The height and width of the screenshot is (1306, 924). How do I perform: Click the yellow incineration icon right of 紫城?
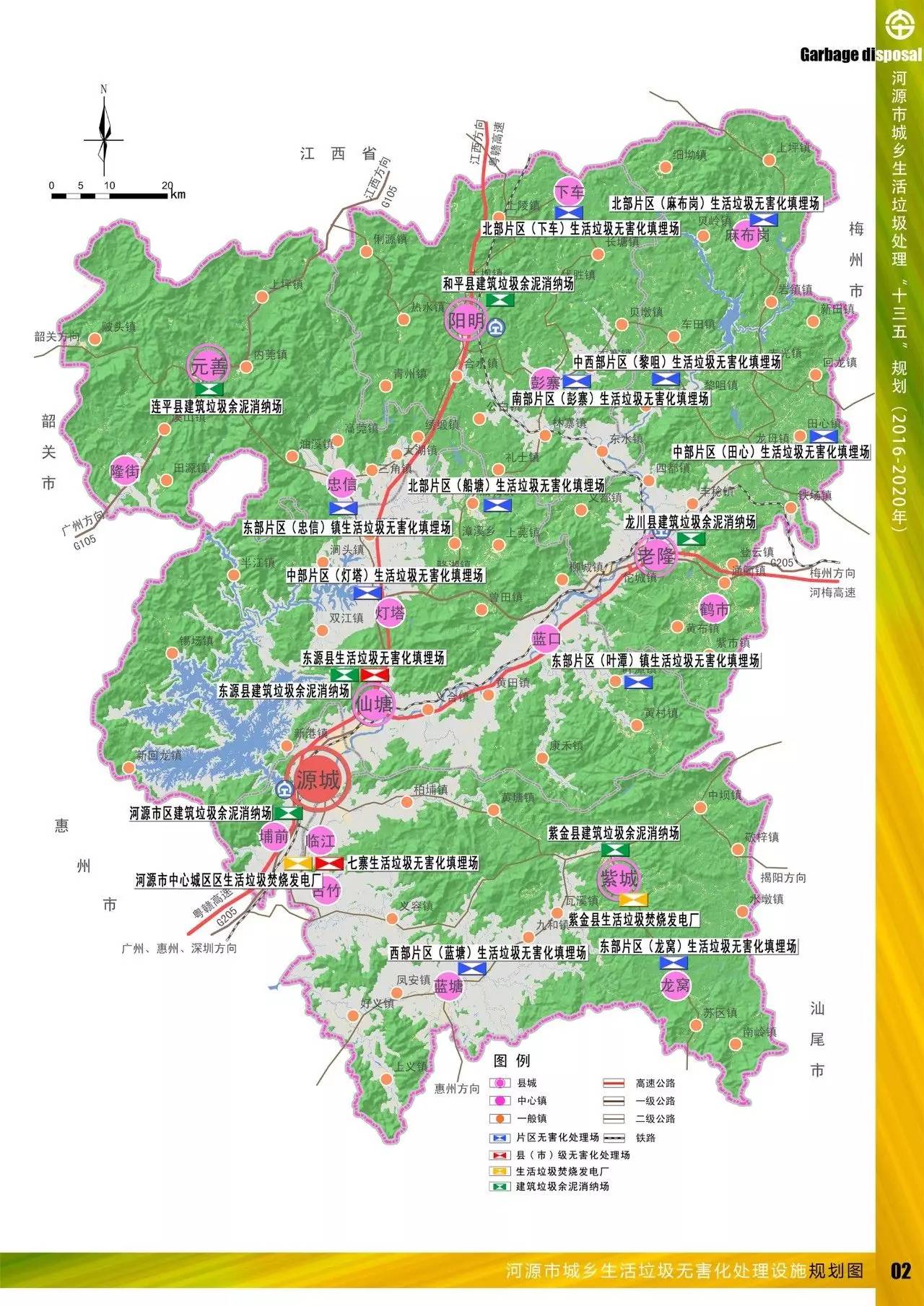tap(634, 899)
